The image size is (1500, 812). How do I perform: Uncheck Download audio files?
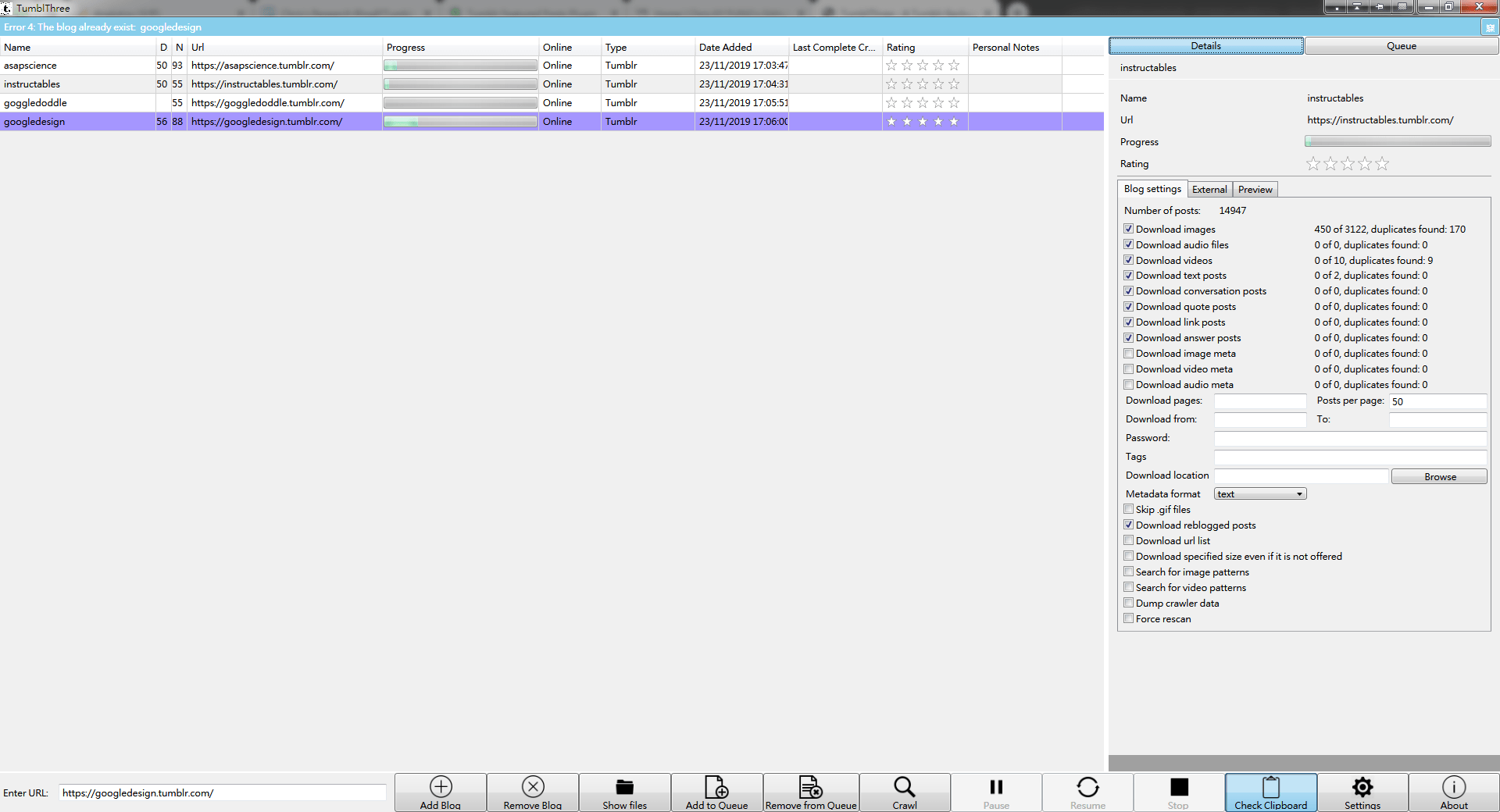coord(1128,244)
